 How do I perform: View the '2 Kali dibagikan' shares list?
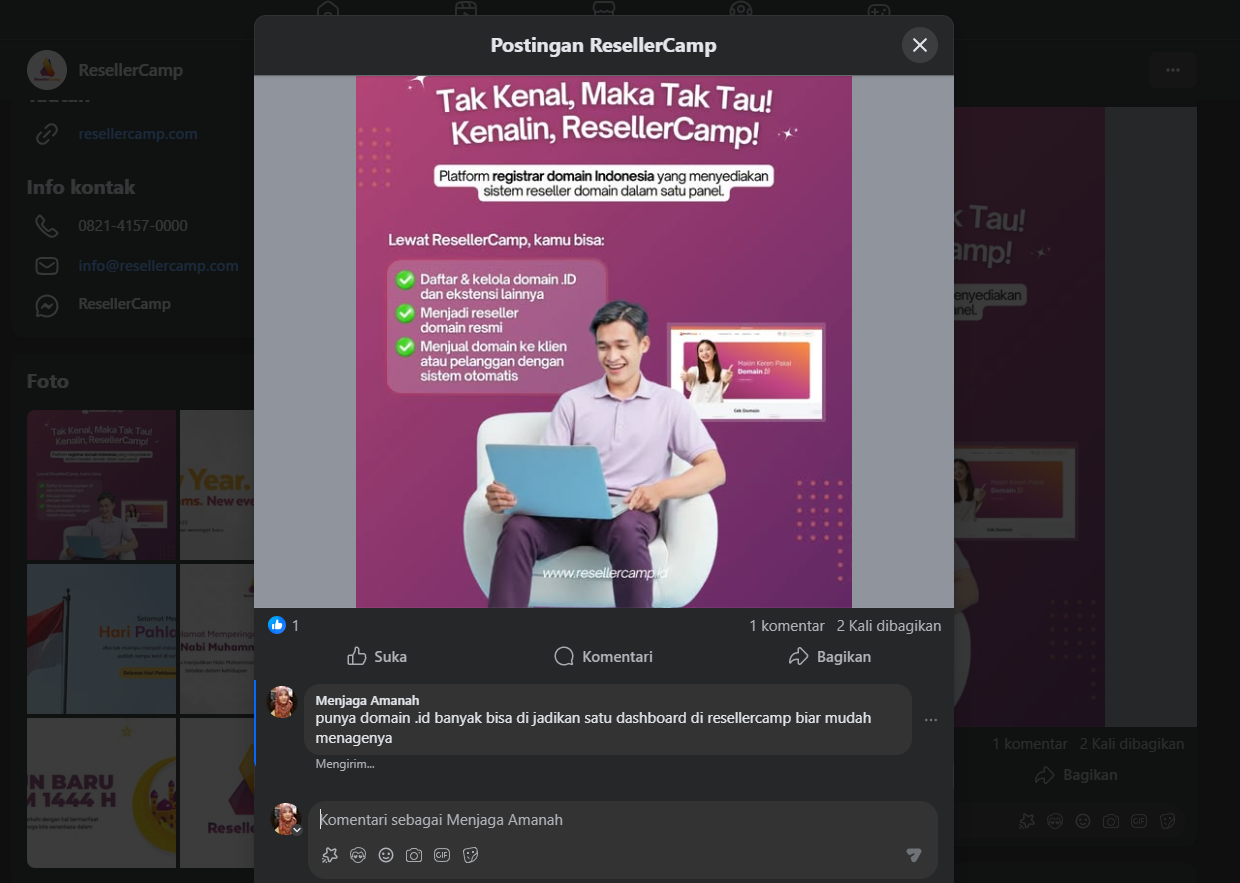[888, 625]
